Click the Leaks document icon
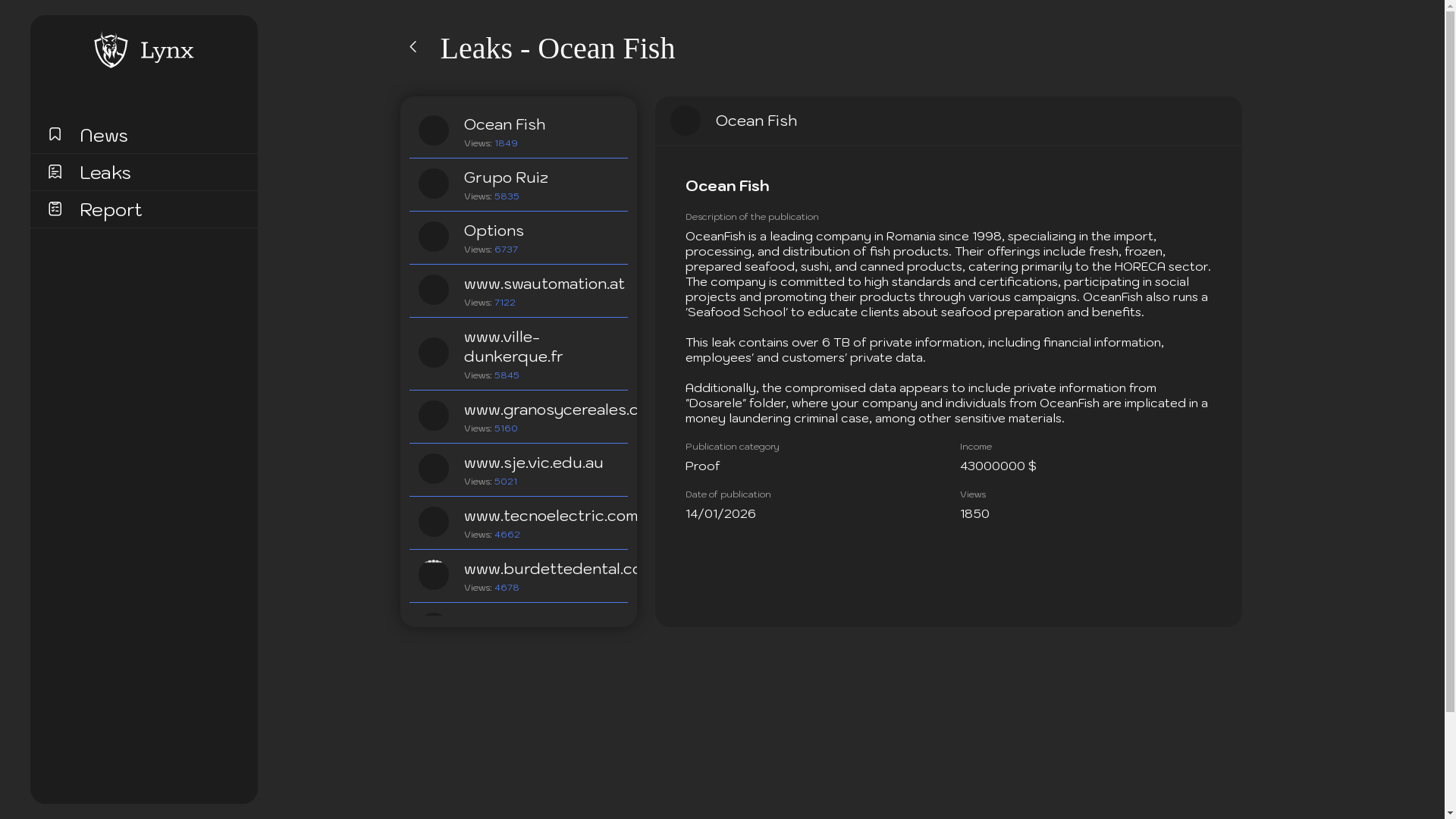Screen dimensions: 1456x819 pyautogui.click(x=55, y=172)
